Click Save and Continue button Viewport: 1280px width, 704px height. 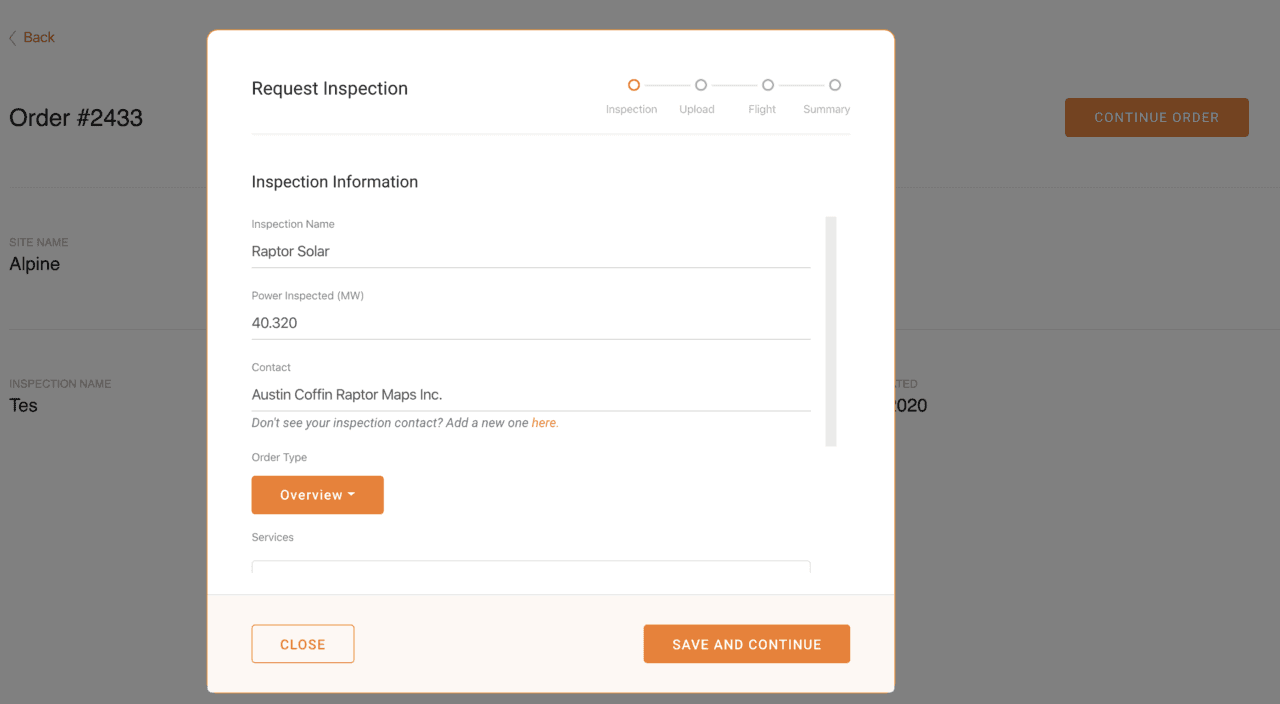[747, 644]
